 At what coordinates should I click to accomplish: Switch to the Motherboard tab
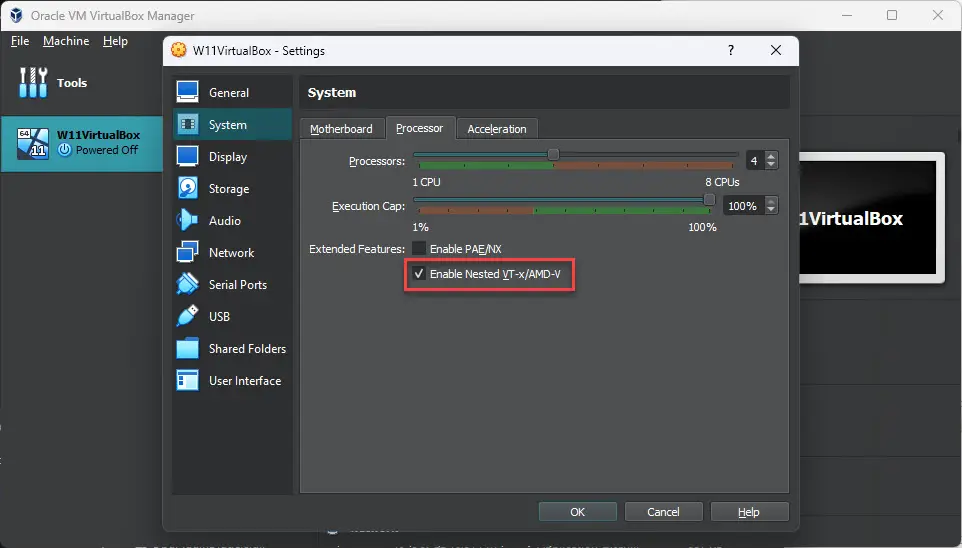coord(341,129)
